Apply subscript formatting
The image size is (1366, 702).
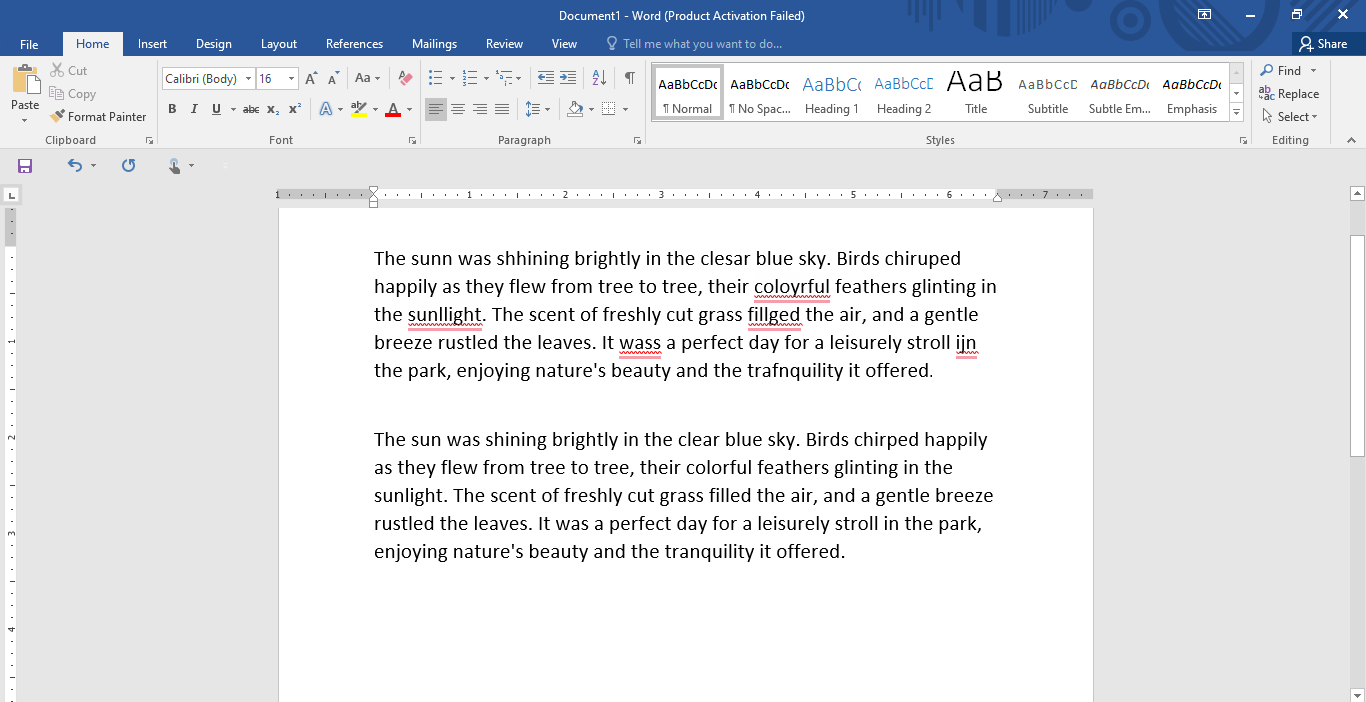(x=273, y=109)
